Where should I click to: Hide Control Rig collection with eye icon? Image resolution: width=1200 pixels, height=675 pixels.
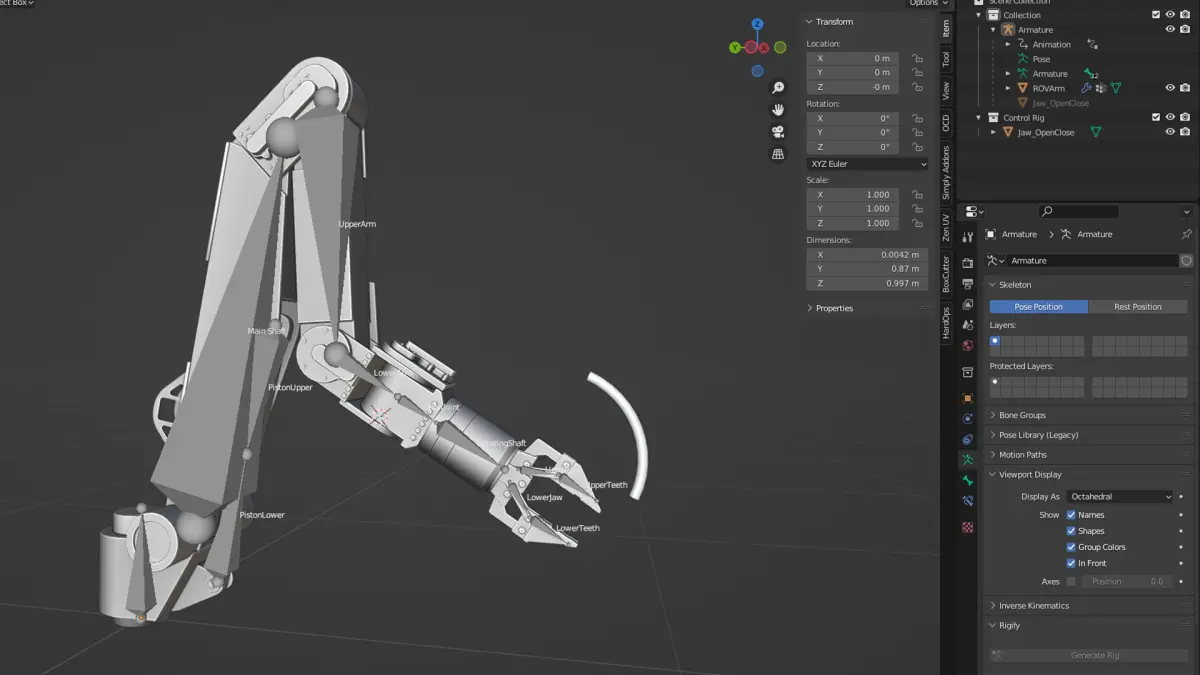1170,118
